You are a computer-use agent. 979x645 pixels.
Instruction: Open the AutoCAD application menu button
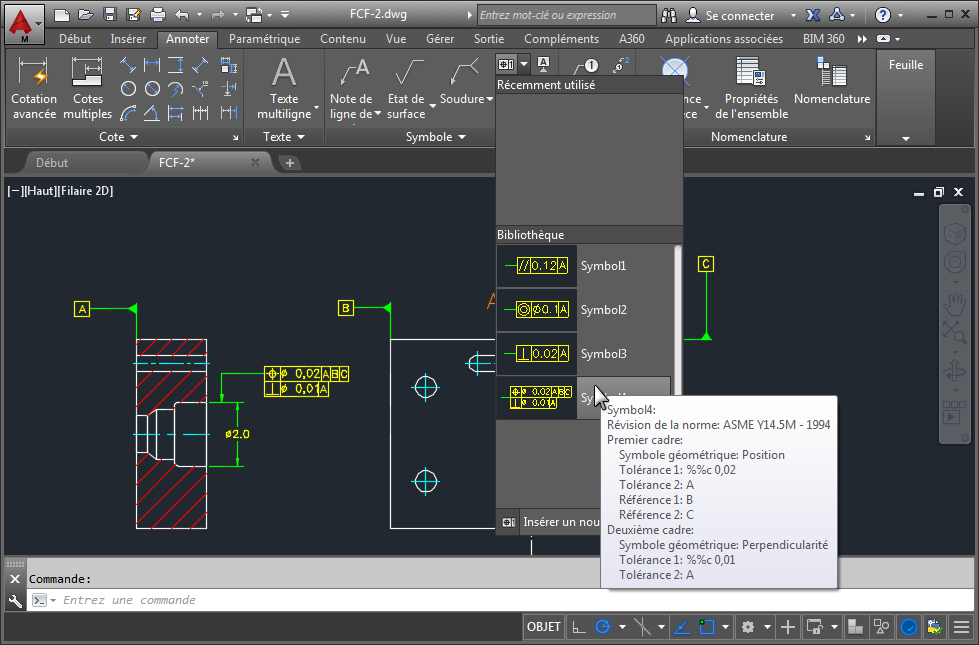(x=24, y=24)
